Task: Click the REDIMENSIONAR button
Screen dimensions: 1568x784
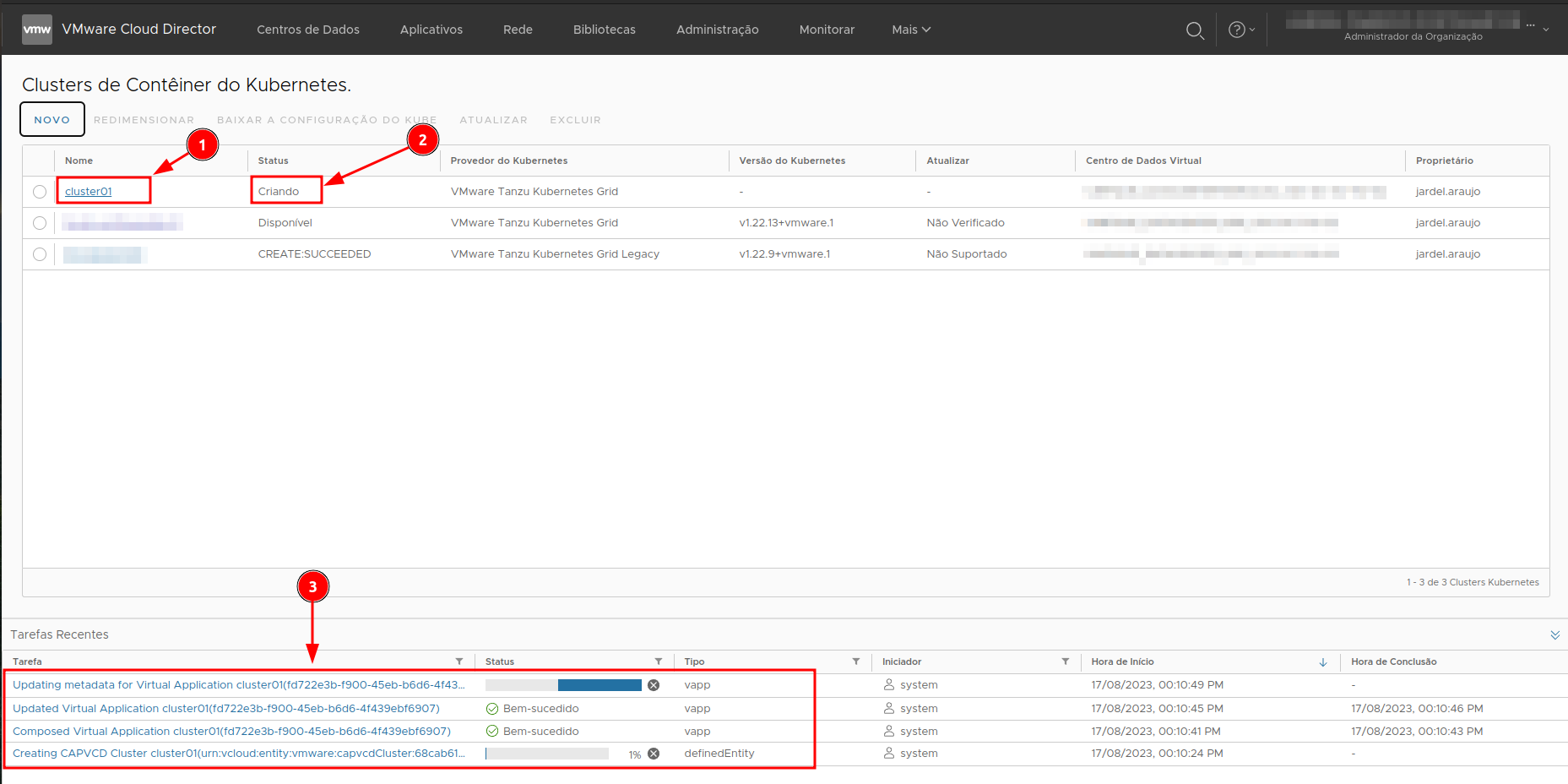Action: click(x=144, y=120)
